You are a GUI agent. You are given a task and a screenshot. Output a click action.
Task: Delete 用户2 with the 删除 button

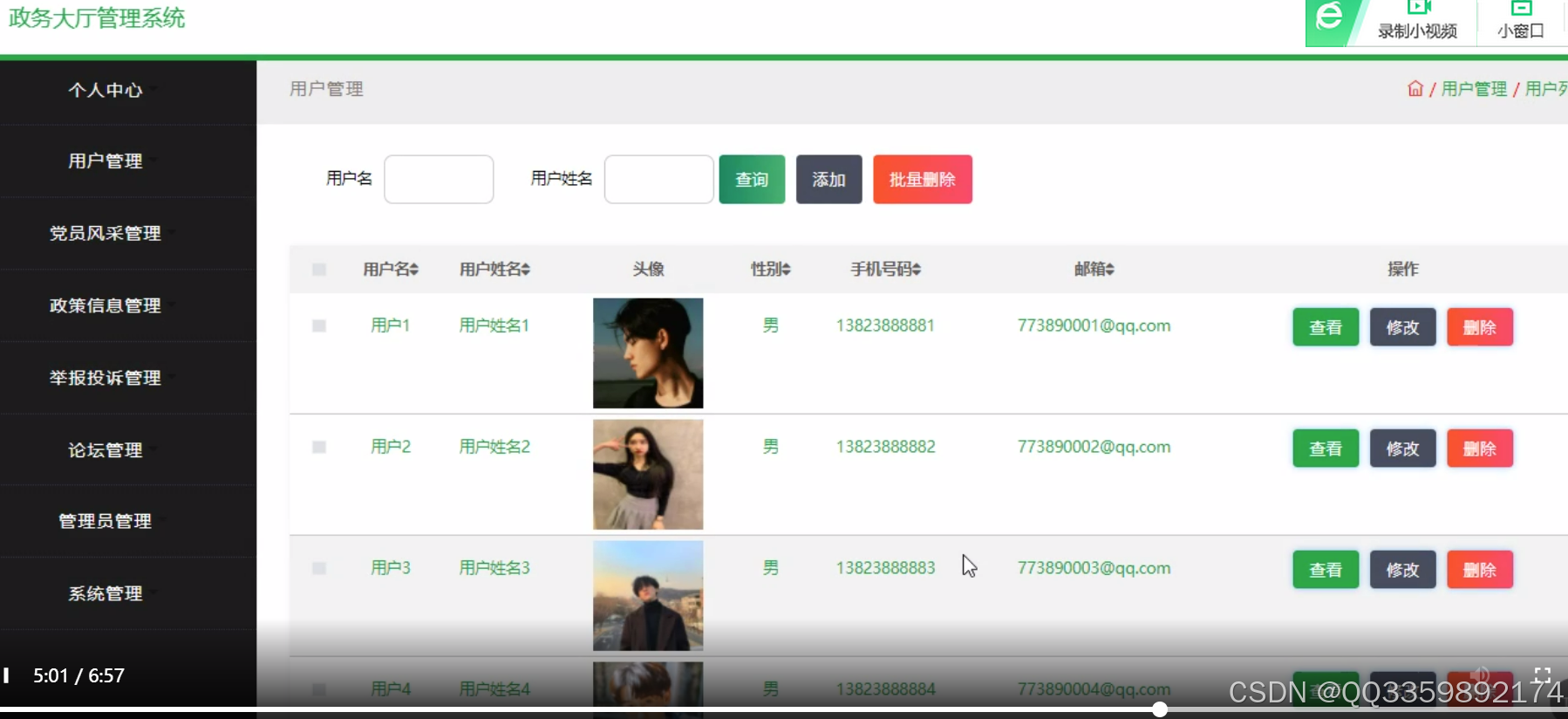tap(1480, 449)
